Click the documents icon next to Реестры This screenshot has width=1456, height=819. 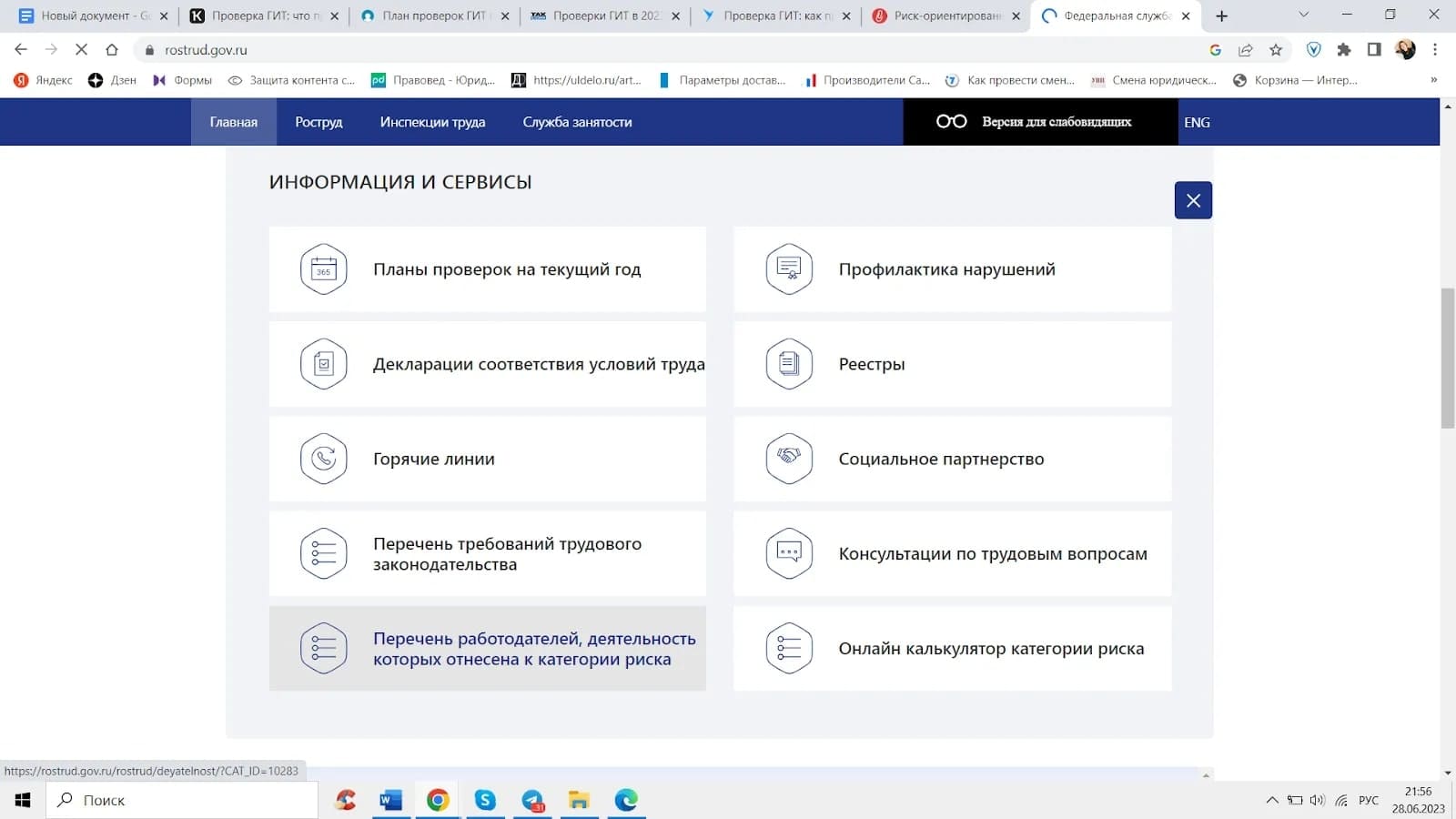coord(789,364)
